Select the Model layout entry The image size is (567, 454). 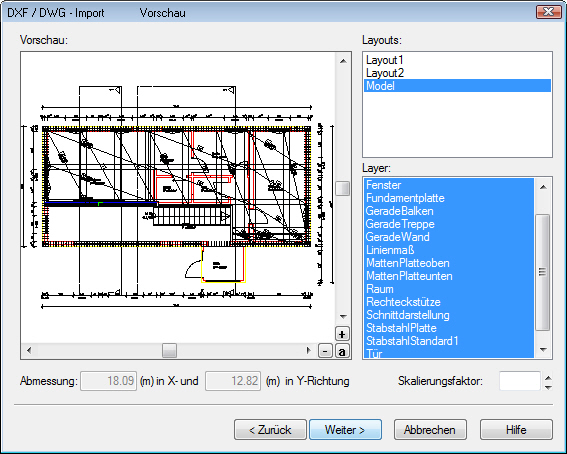click(x=457, y=86)
